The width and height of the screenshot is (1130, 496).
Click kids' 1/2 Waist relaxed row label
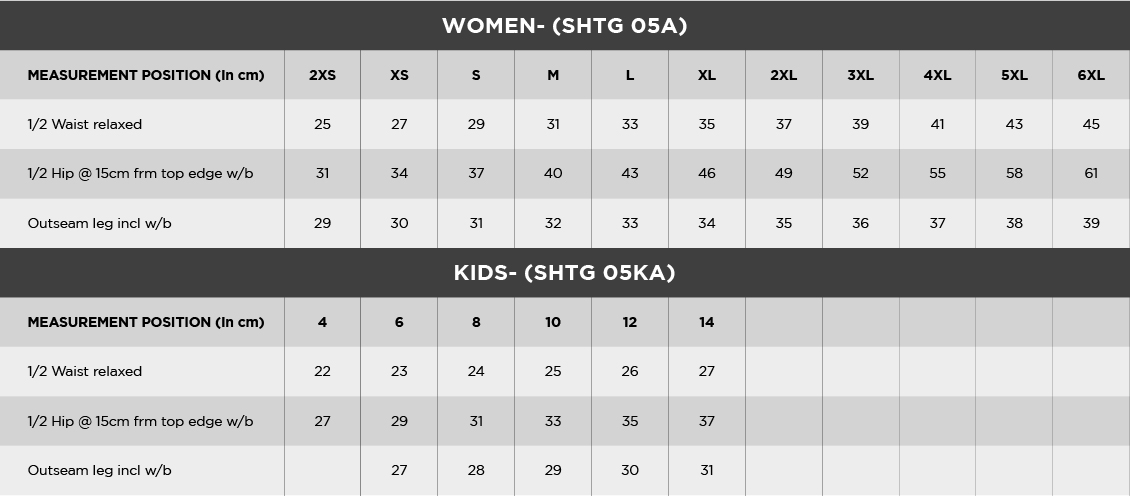point(85,371)
